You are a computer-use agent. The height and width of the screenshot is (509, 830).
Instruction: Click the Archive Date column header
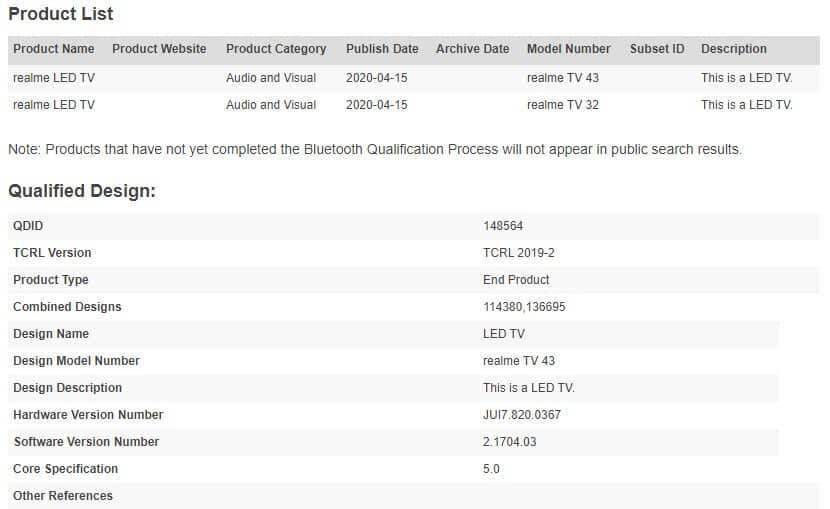[472, 49]
